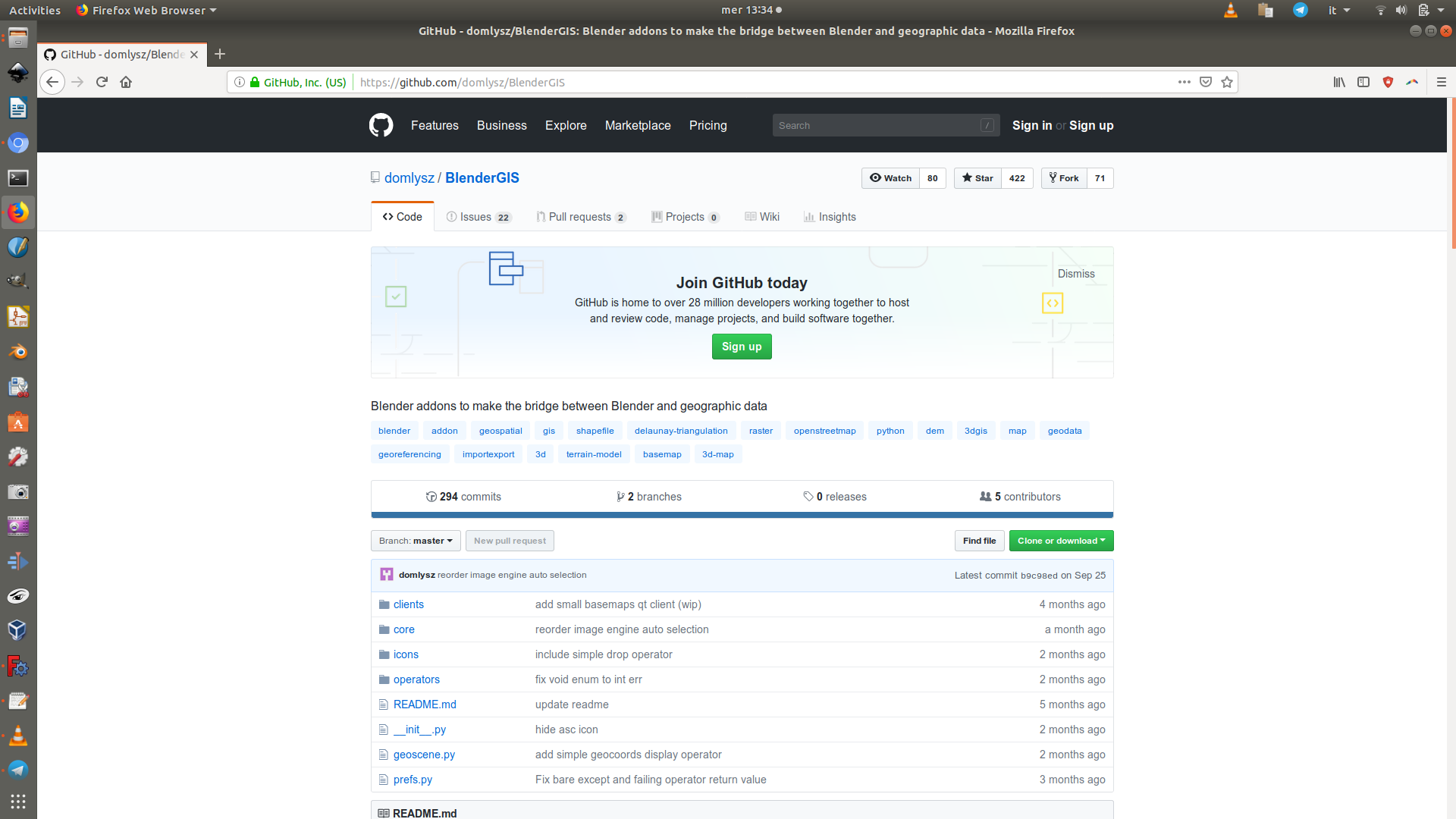1456x819 pixels.
Task: Open Firefox hamburger menu
Action: click(x=1442, y=82)
